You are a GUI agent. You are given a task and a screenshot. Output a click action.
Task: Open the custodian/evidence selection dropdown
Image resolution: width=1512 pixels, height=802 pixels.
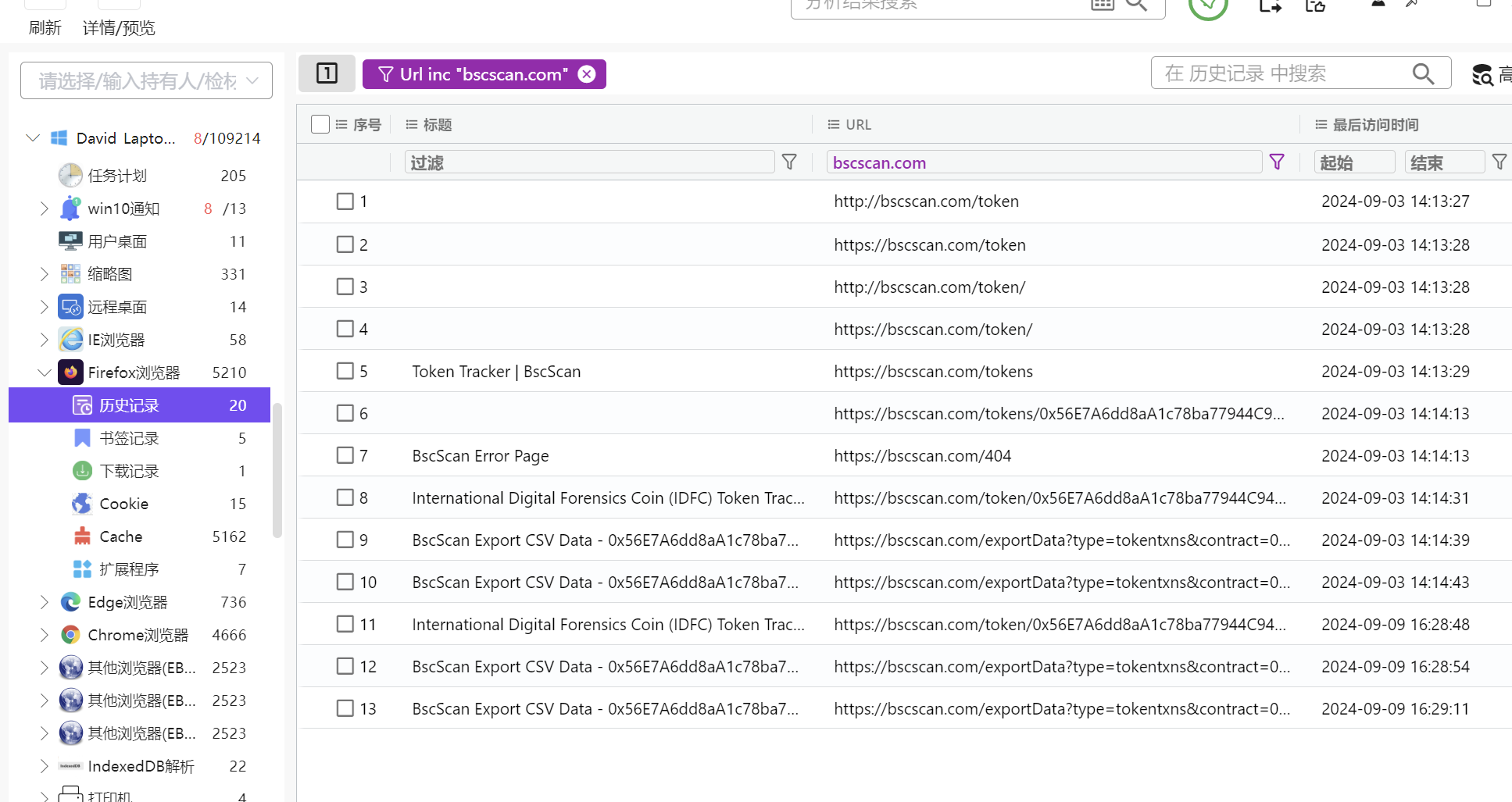pyautogui.click(x=146, y=80)
